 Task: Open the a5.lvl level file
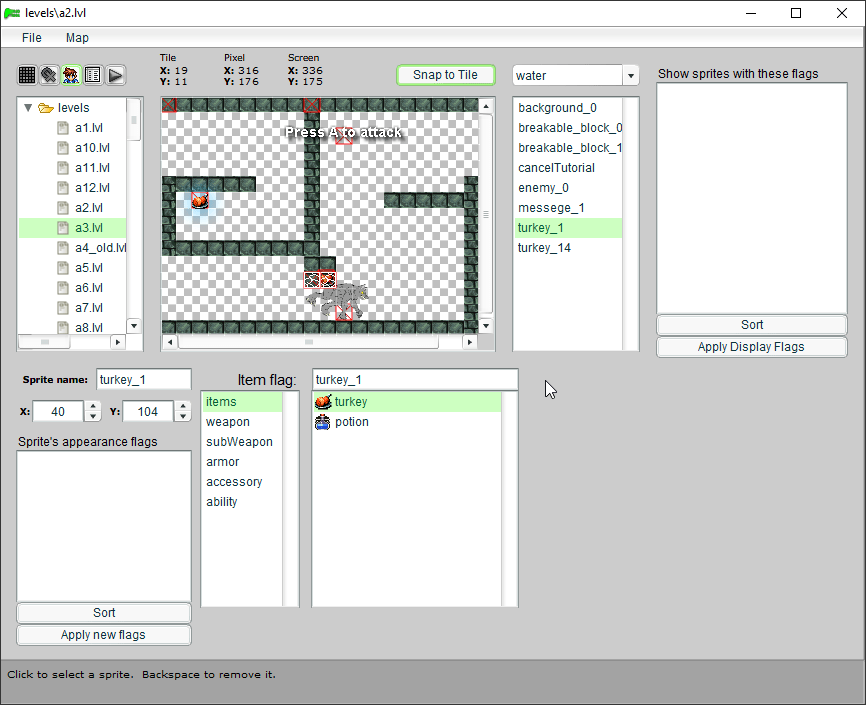(x=89, y=268)
